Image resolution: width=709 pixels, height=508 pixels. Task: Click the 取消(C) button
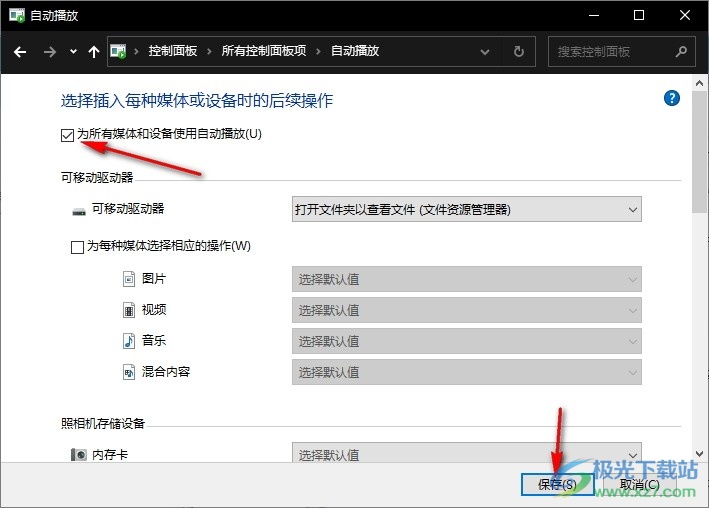point(639,484)
